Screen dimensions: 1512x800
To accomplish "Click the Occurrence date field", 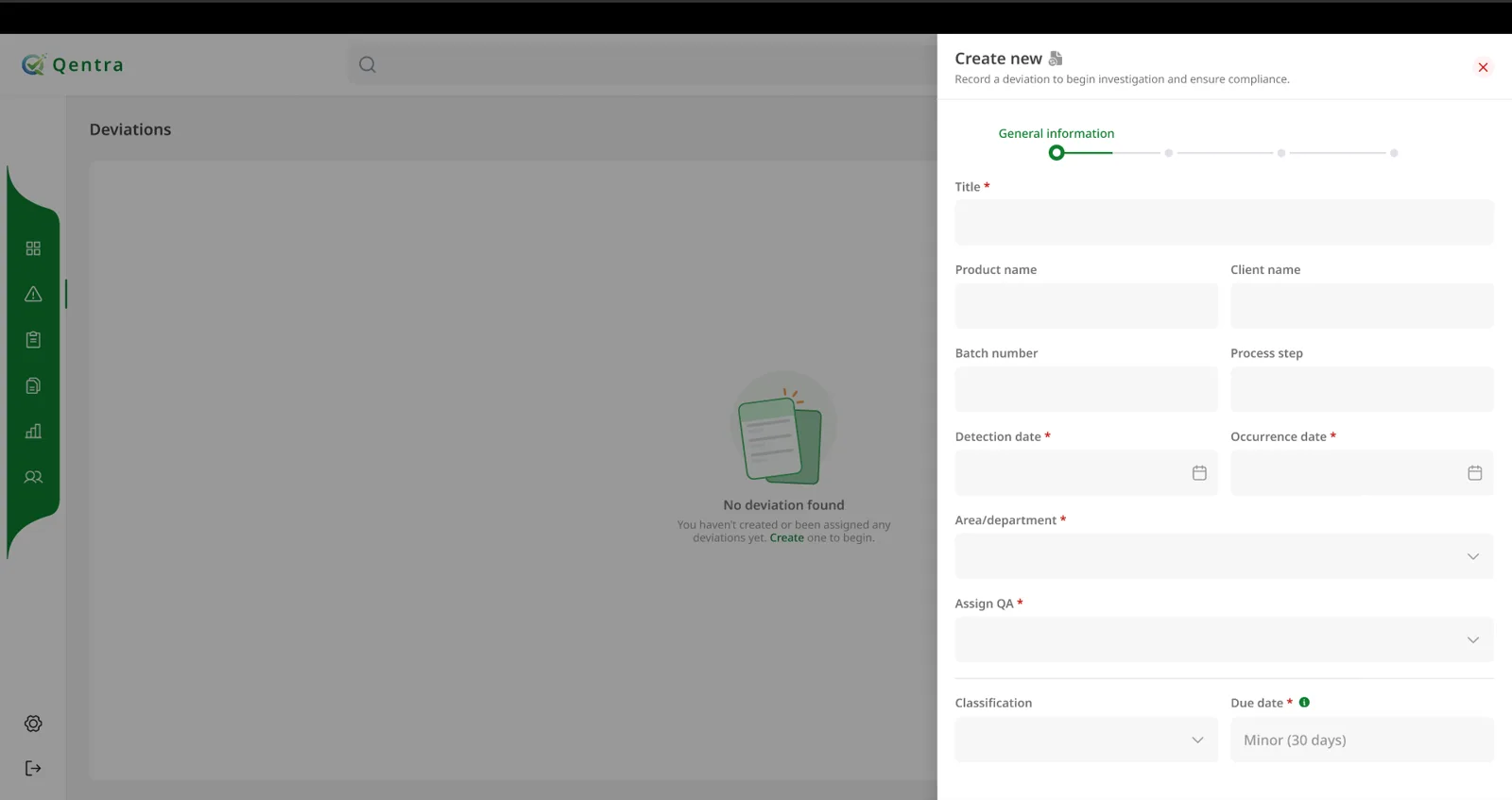I will (x=1362, y=473).
